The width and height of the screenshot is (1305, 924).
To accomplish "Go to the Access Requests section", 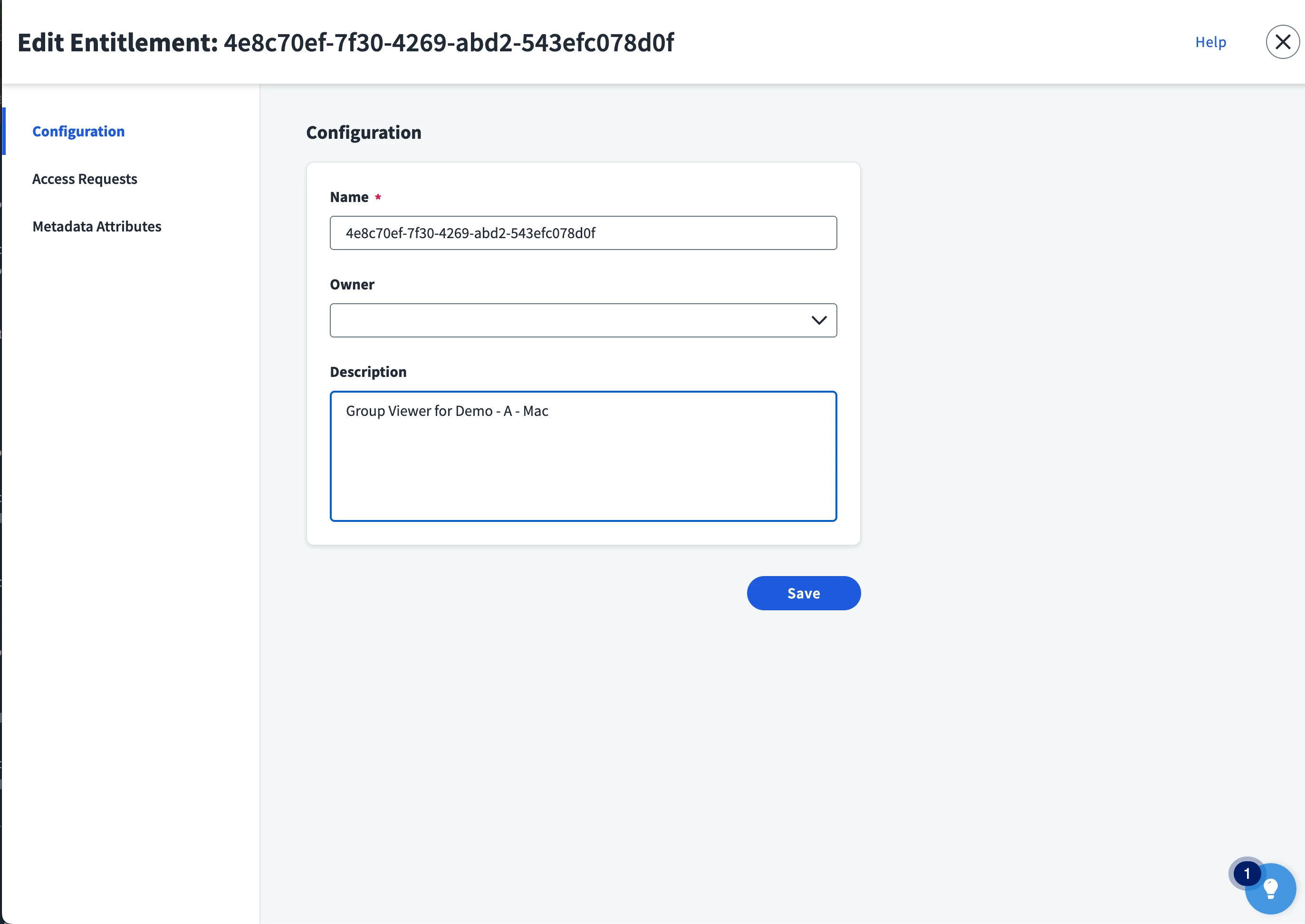I will 85,179.
